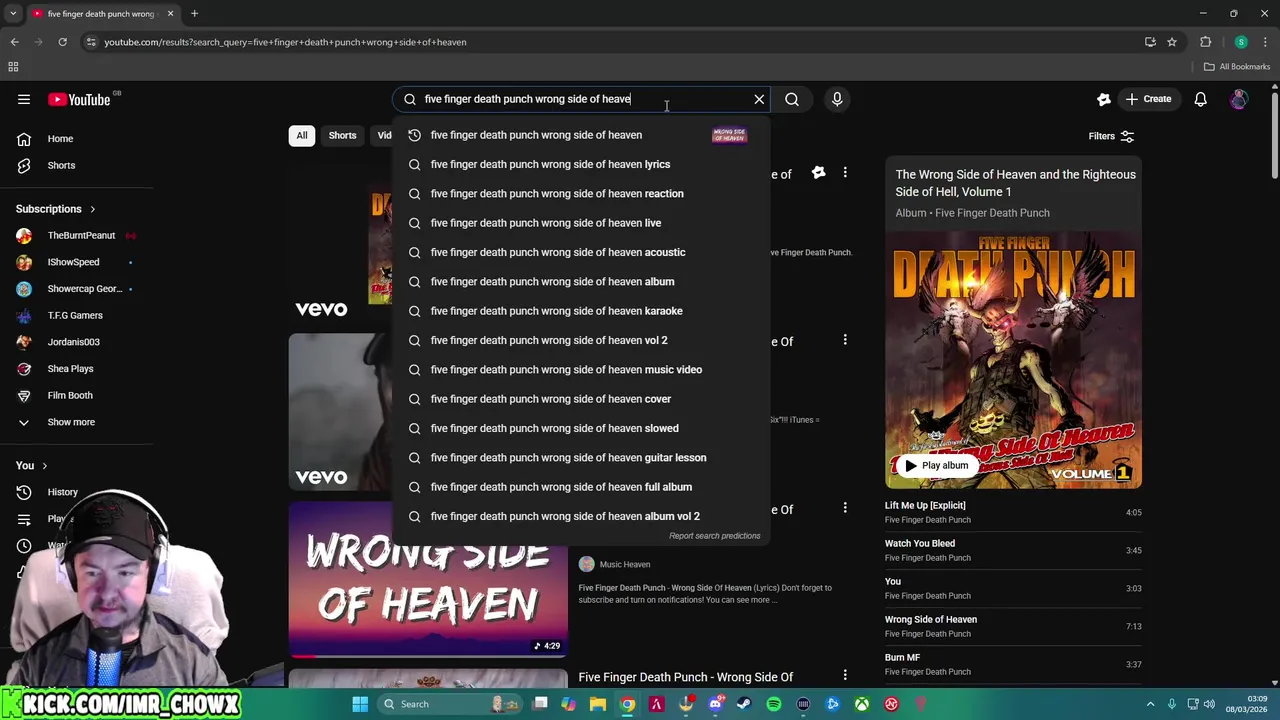Play Lift Me Up [Explicit] track
Image resolution: width=1280 pixels, height=720 pixels.
click(1013, 512)
